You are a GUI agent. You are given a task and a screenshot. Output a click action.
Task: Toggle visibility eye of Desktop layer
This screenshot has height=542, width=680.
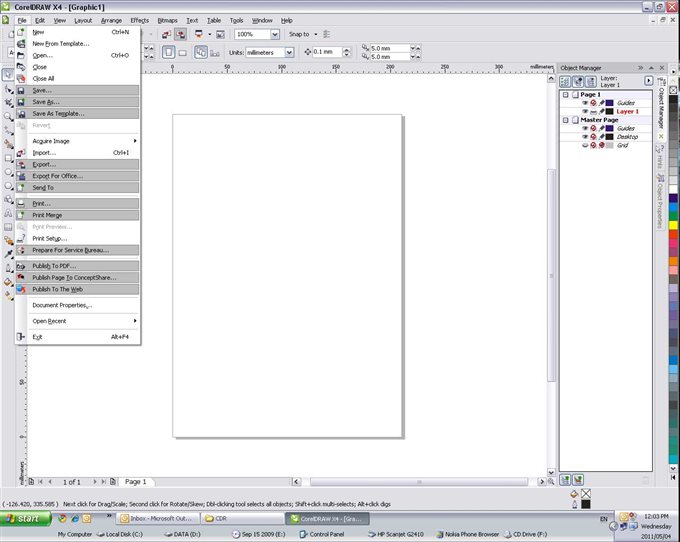585,137
